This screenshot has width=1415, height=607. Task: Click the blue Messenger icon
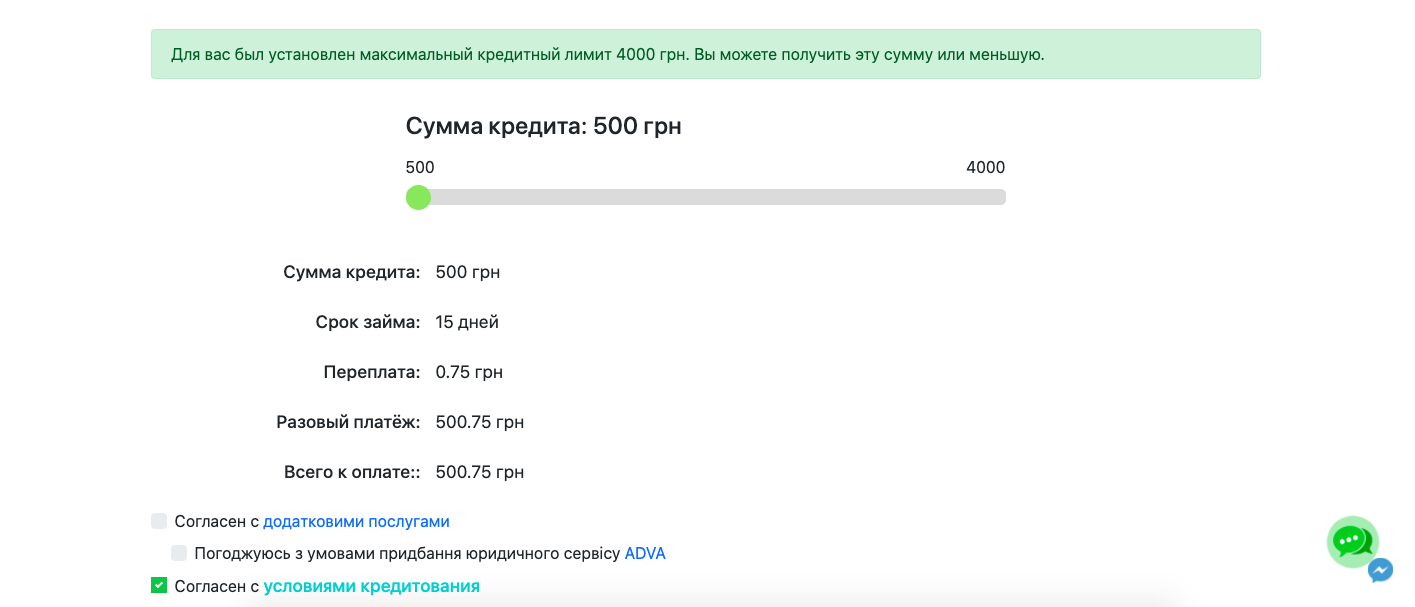pyautogui.click(x=1381, y=571)
